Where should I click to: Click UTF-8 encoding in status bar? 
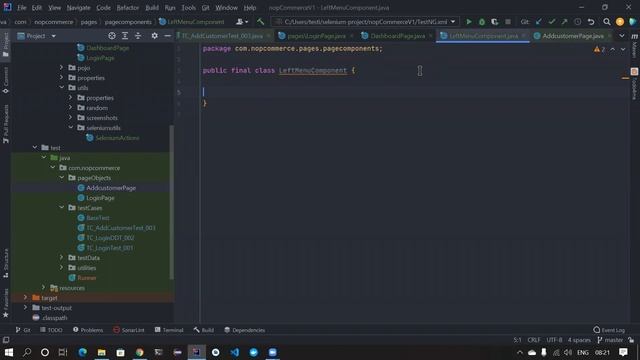coord(554,340)
